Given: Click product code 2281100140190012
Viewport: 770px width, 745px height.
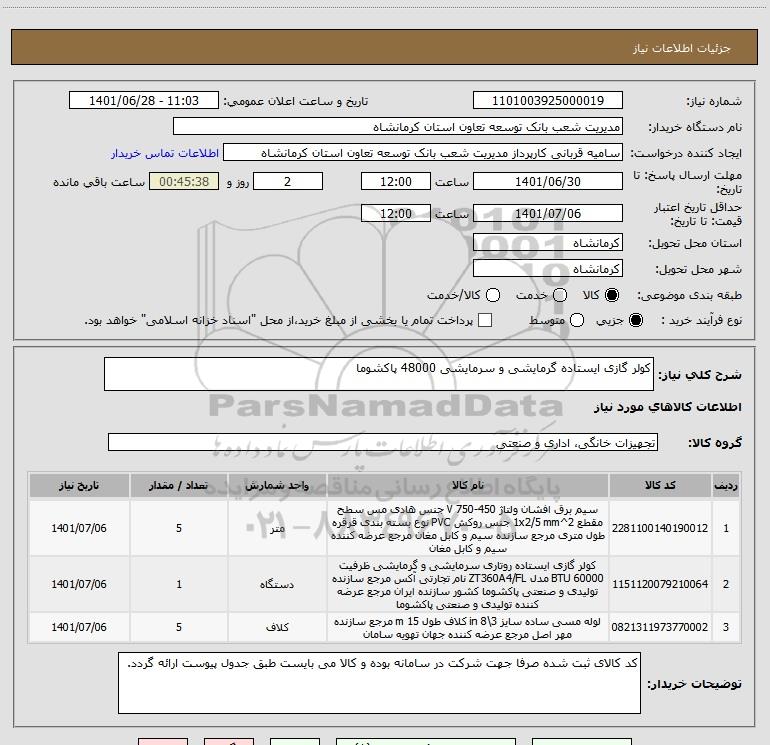Looking at the screenshot, I should (660, 528).
